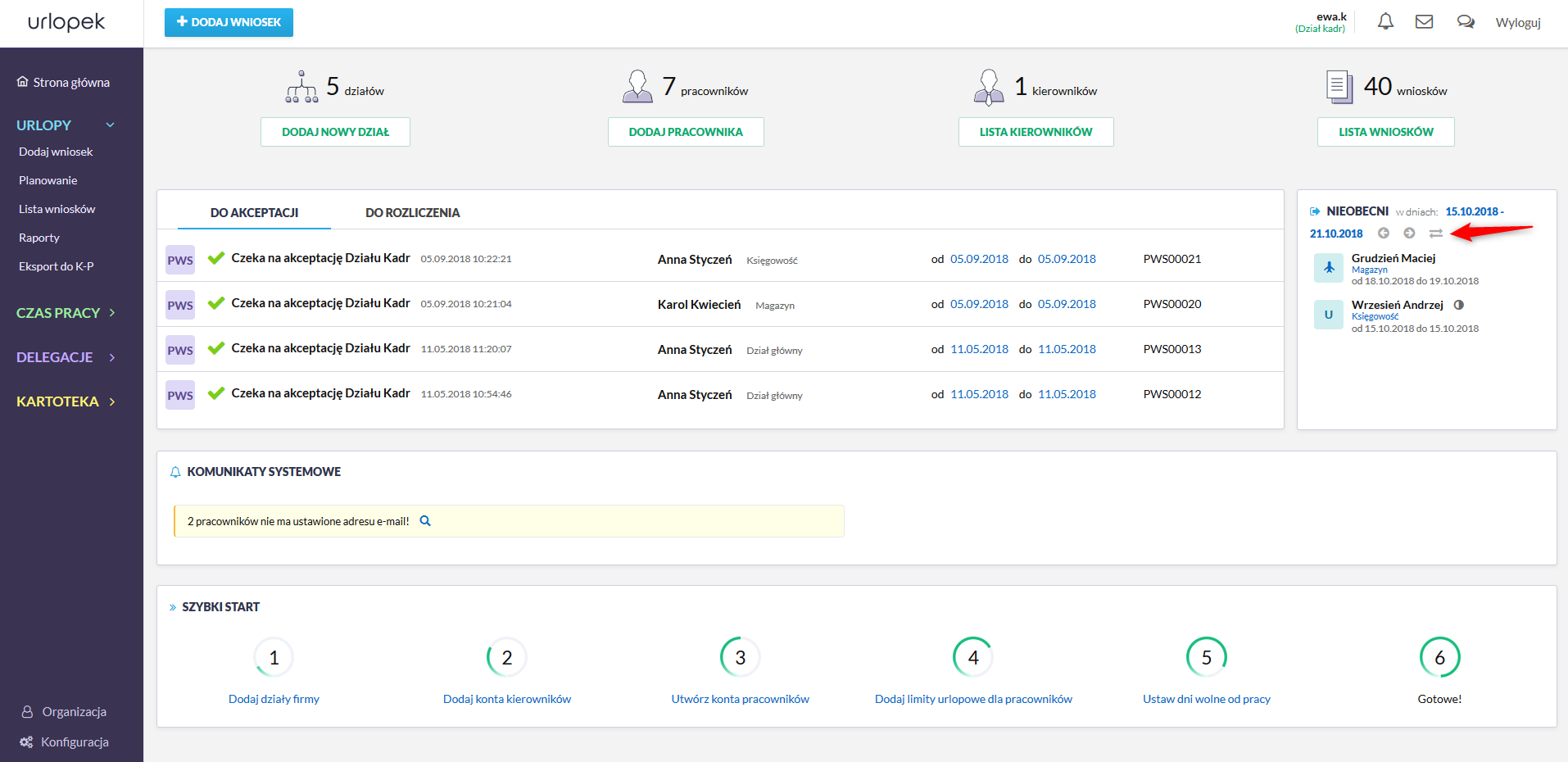Open quick start step 1 circle
The width and height of the screenshot is (1568, 762).
274,657
